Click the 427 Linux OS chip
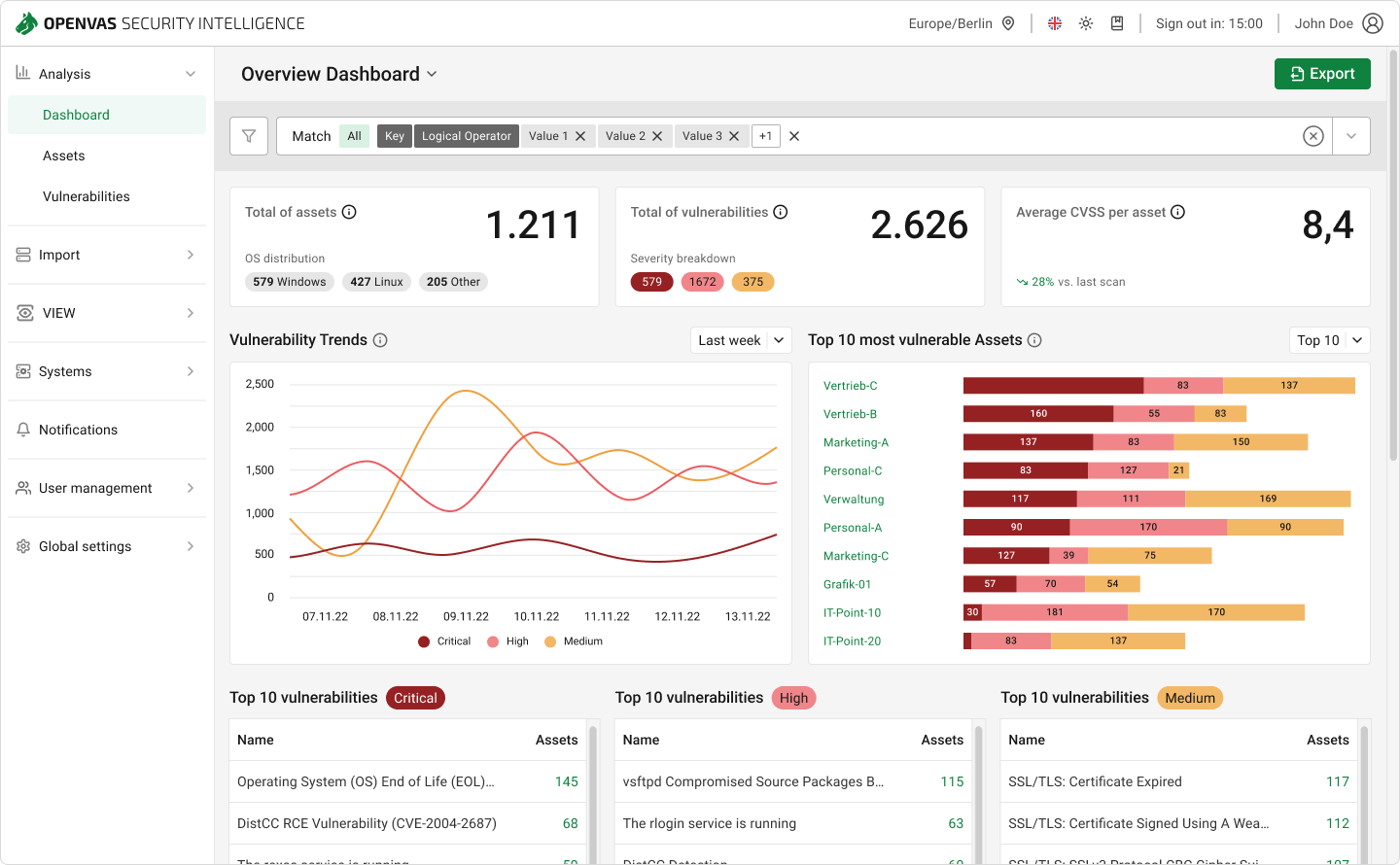 click(376, 282)
